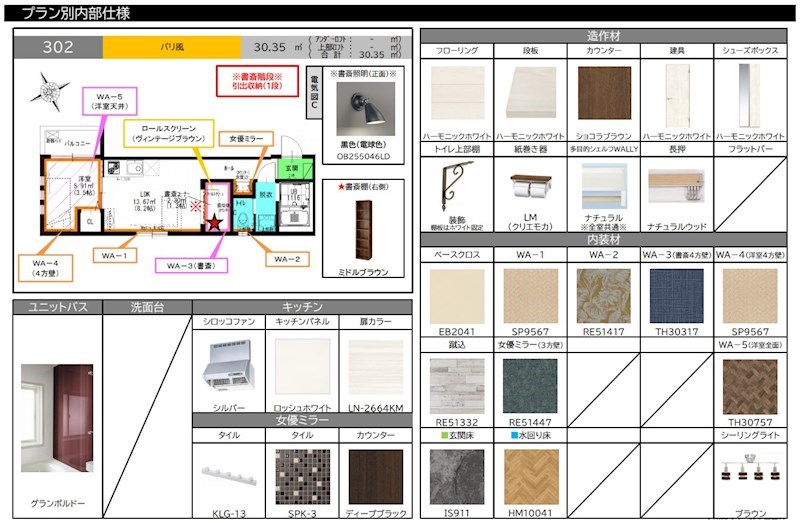This screenshot has height=523, width=800.
Task: Select the 造作材 section header
Action: [603, 35]
